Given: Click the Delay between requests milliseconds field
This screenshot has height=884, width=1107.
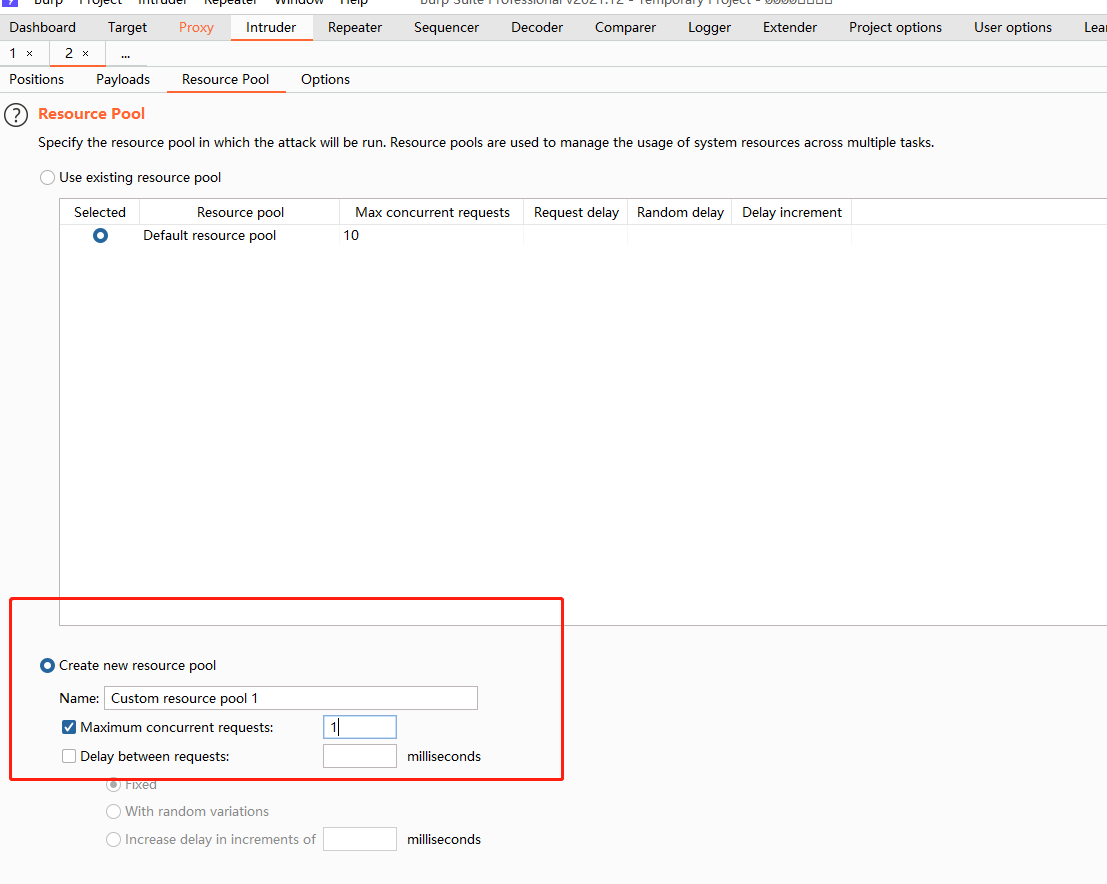Looking at the screenshot, I should pyautogui.click(x=360, y=756).
